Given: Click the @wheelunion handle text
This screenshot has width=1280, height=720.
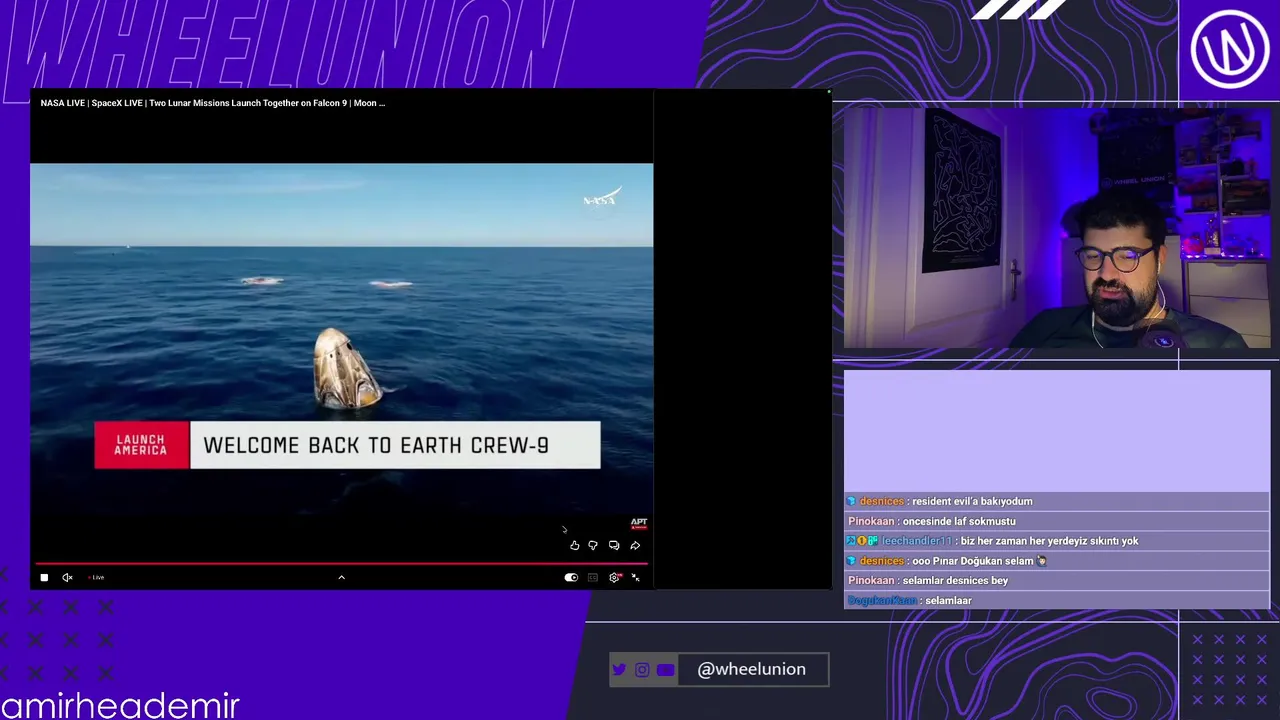Looking at the screenshot, I should tap(752, 669).
